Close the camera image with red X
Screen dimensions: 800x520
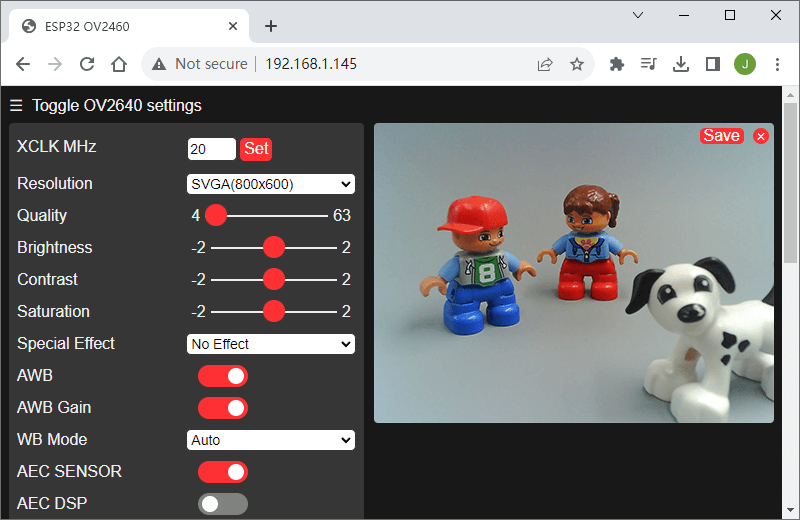coord(761,136)
